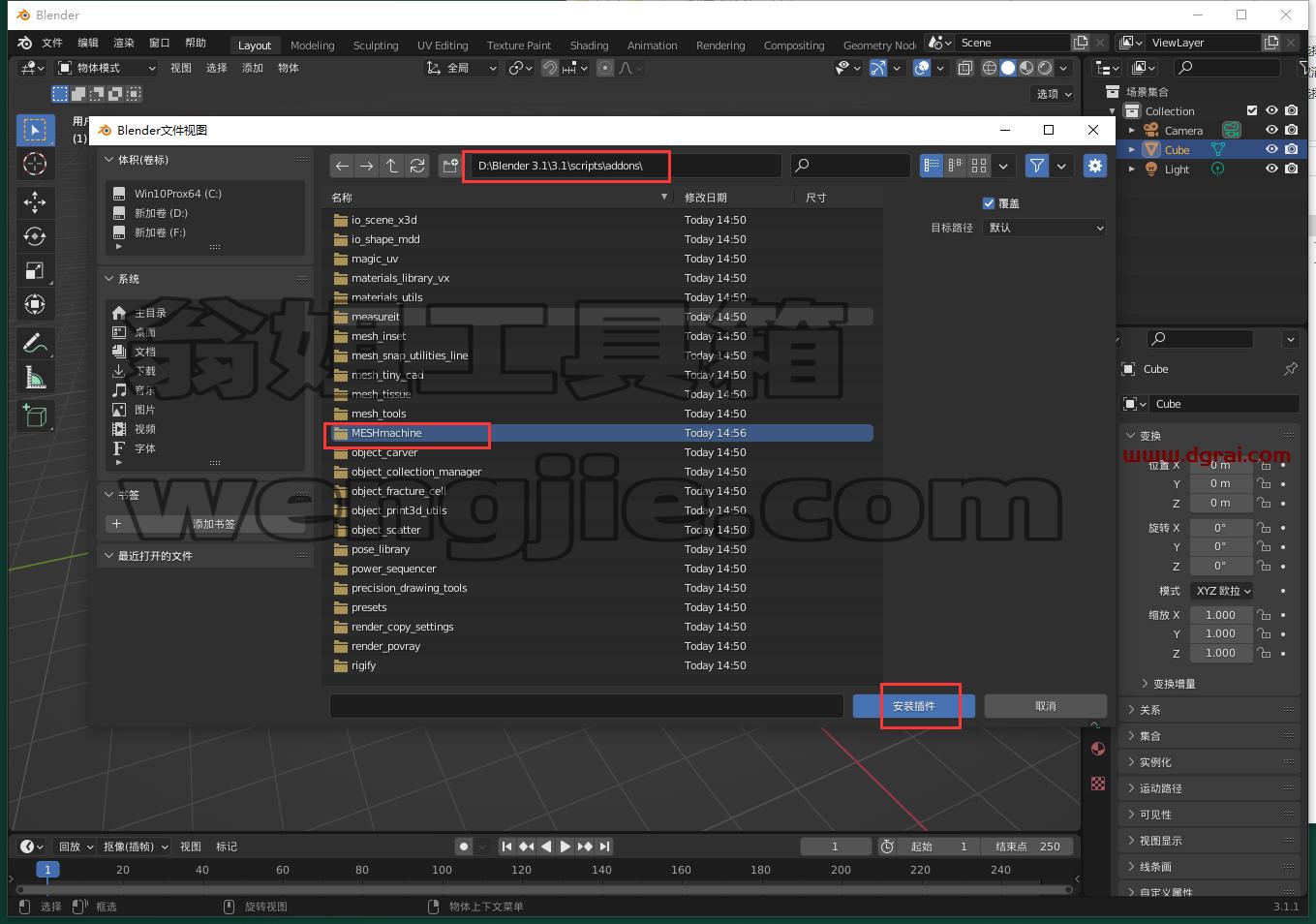Screen dimensions: 1316x924
Task: Toggle snapping magnet icon
Action: (x=549, y=68)
